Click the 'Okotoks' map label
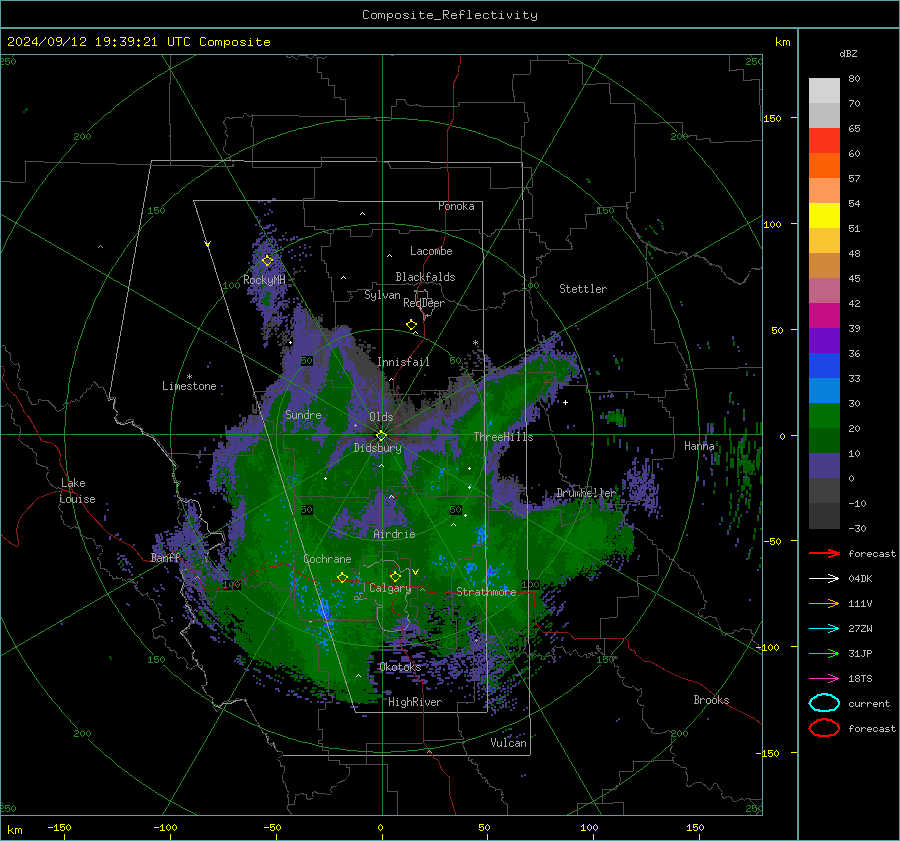900x841 pixels. click(x=400, y=667)
